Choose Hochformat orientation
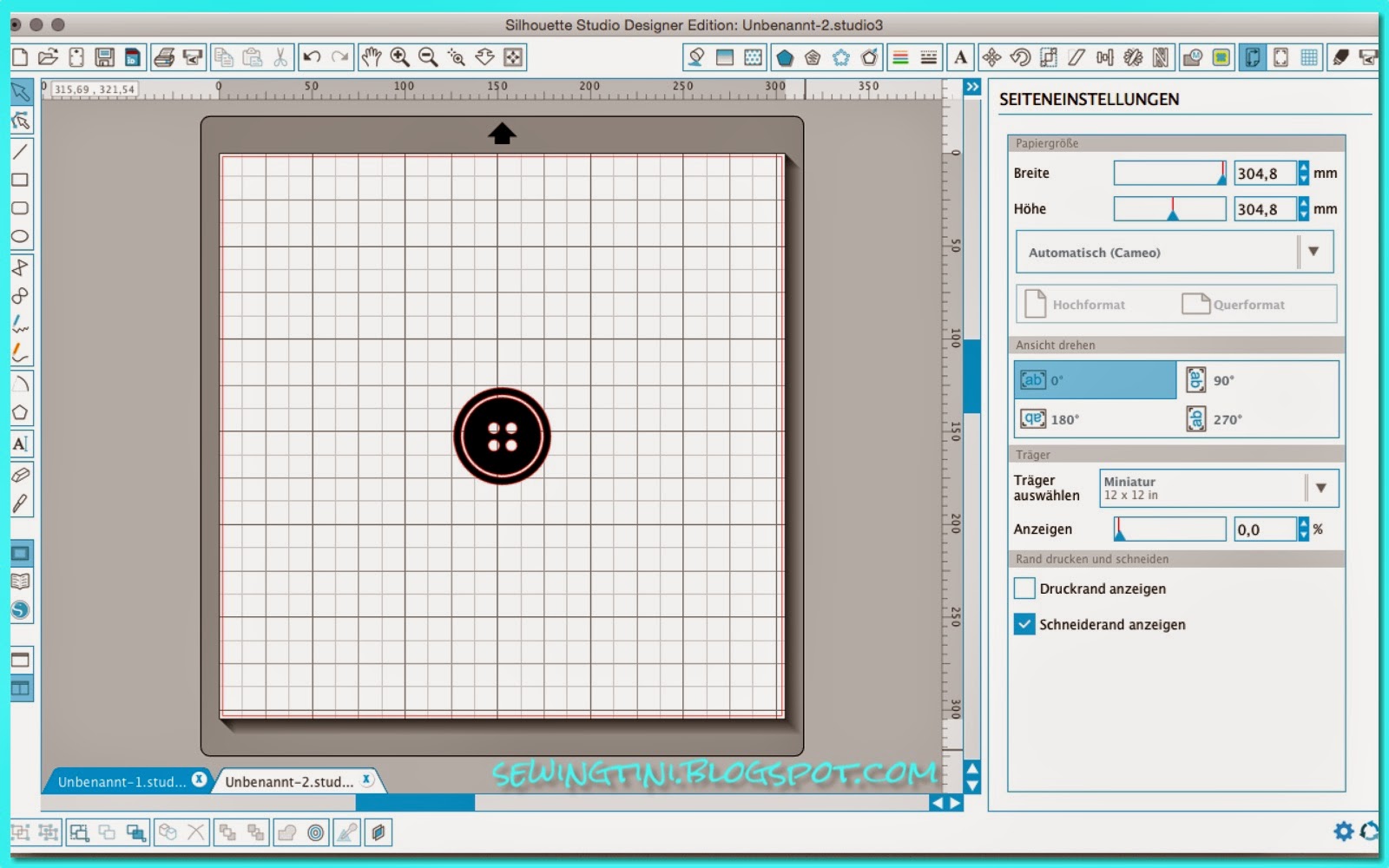The width and height of the screenshot is (1389, 868). tap(1076, 305)
